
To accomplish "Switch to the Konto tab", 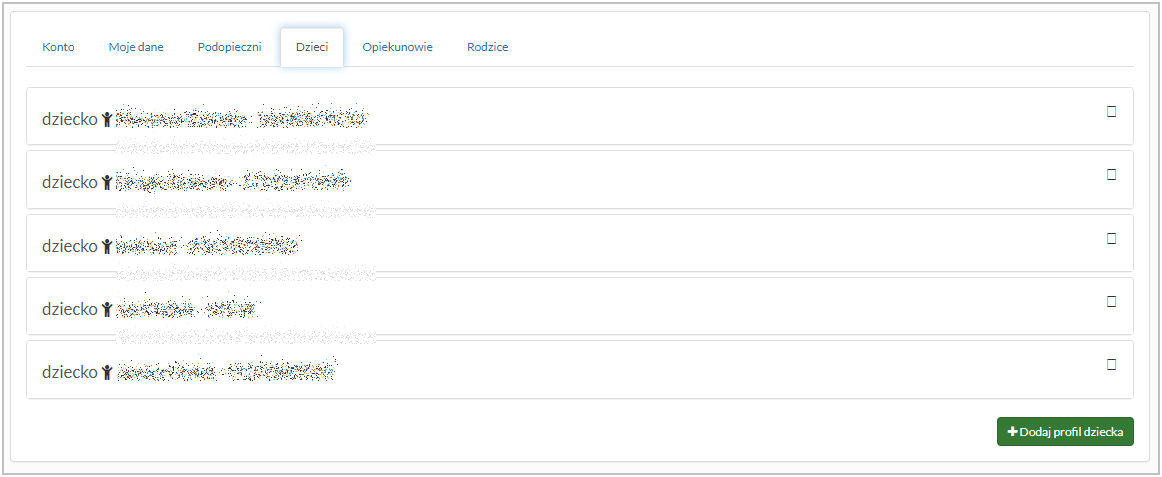I will tap(58, 47).
